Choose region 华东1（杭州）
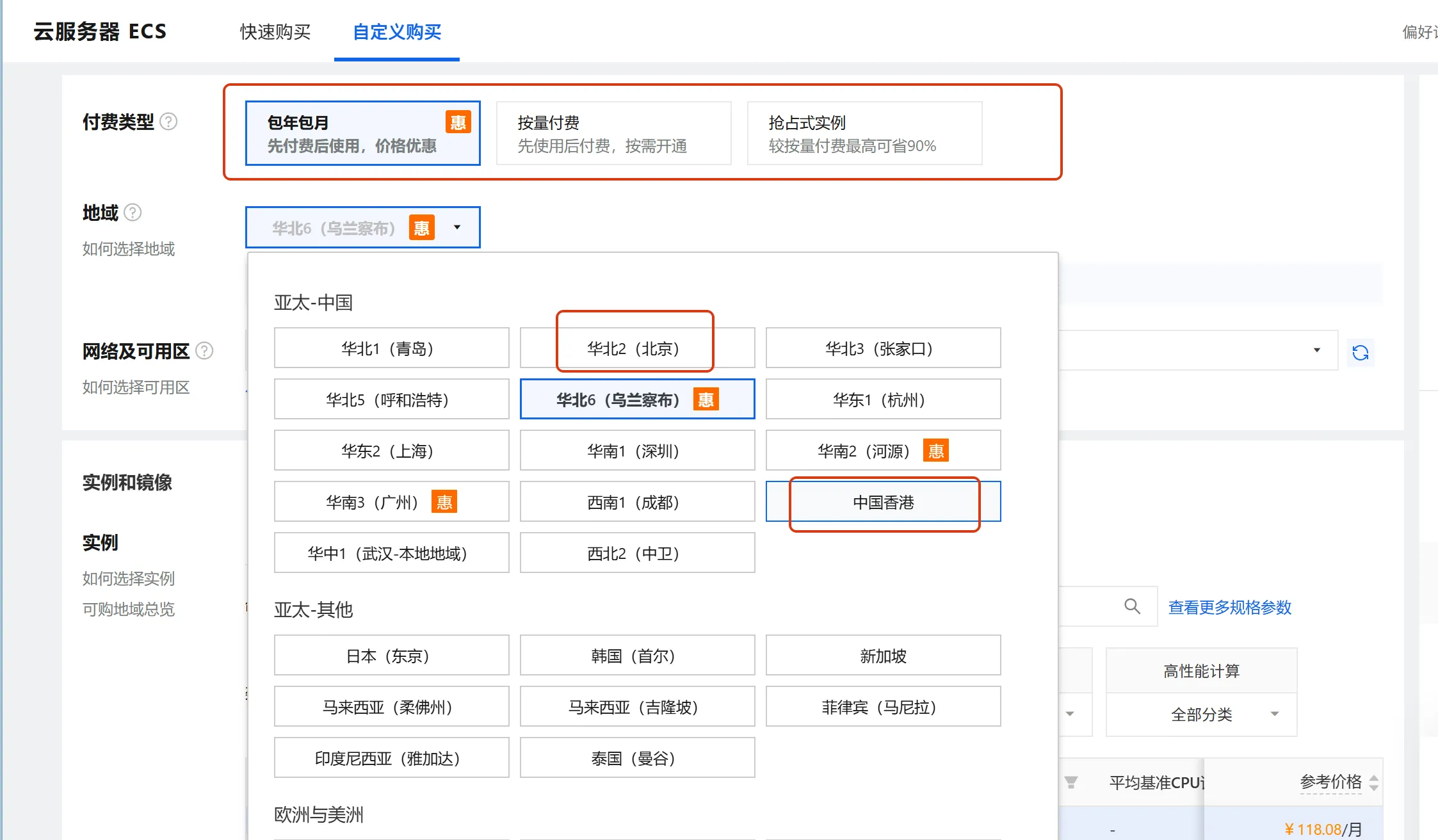Screen dimensions: 1438x840 point(884,400)
